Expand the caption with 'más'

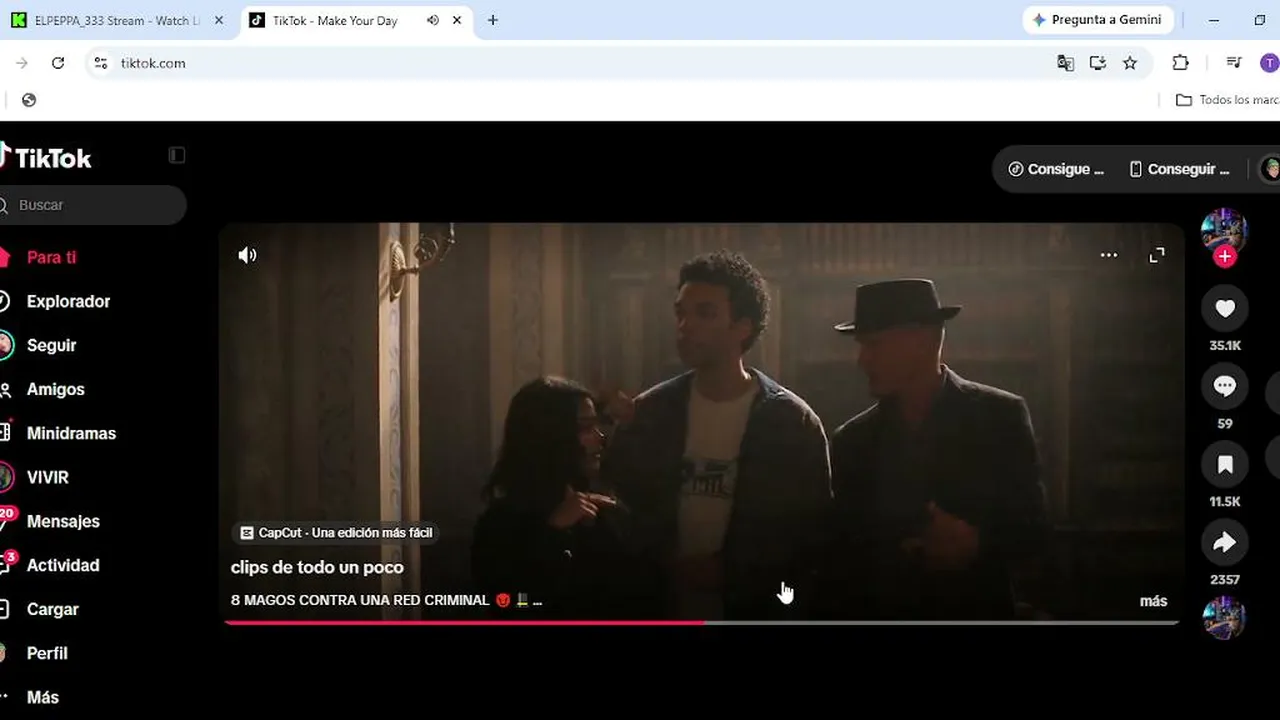pyautogui.click(x=1153, y=601)
